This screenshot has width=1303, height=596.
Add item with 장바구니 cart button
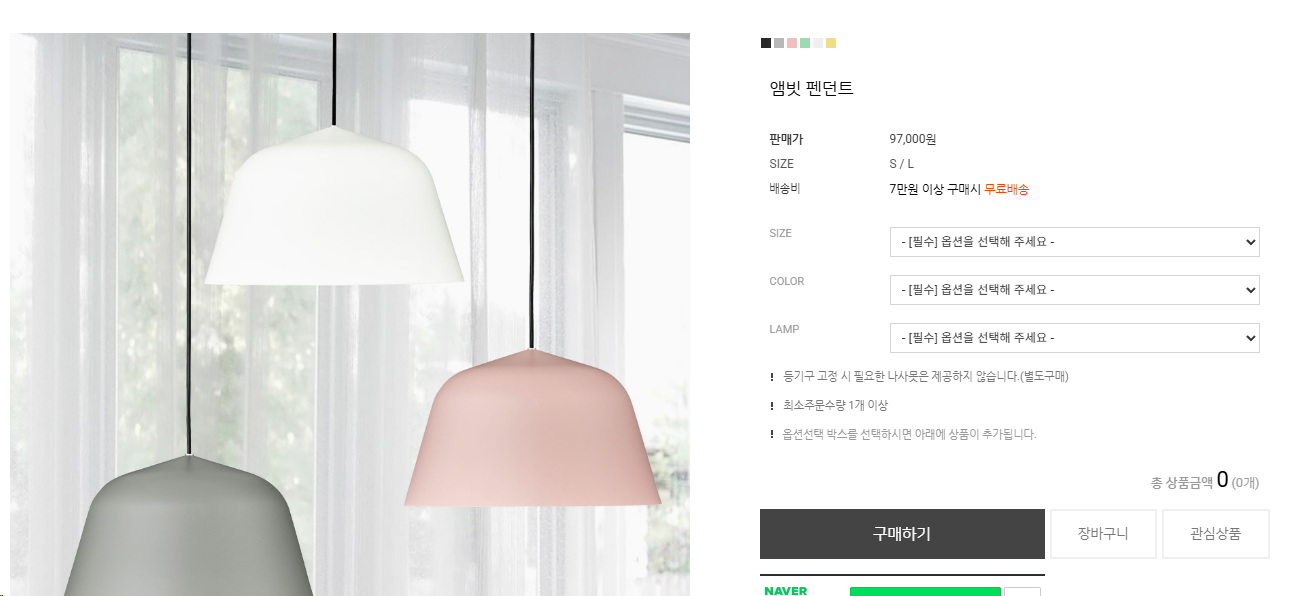(x=1103, y=534)
